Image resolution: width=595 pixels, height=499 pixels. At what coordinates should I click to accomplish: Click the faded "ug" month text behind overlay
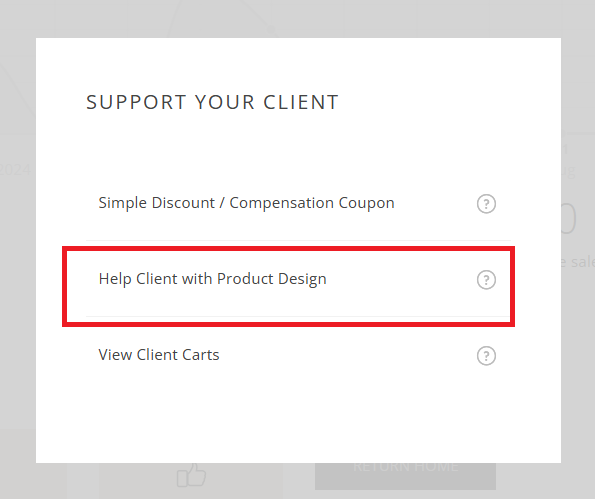coord(568,172)
